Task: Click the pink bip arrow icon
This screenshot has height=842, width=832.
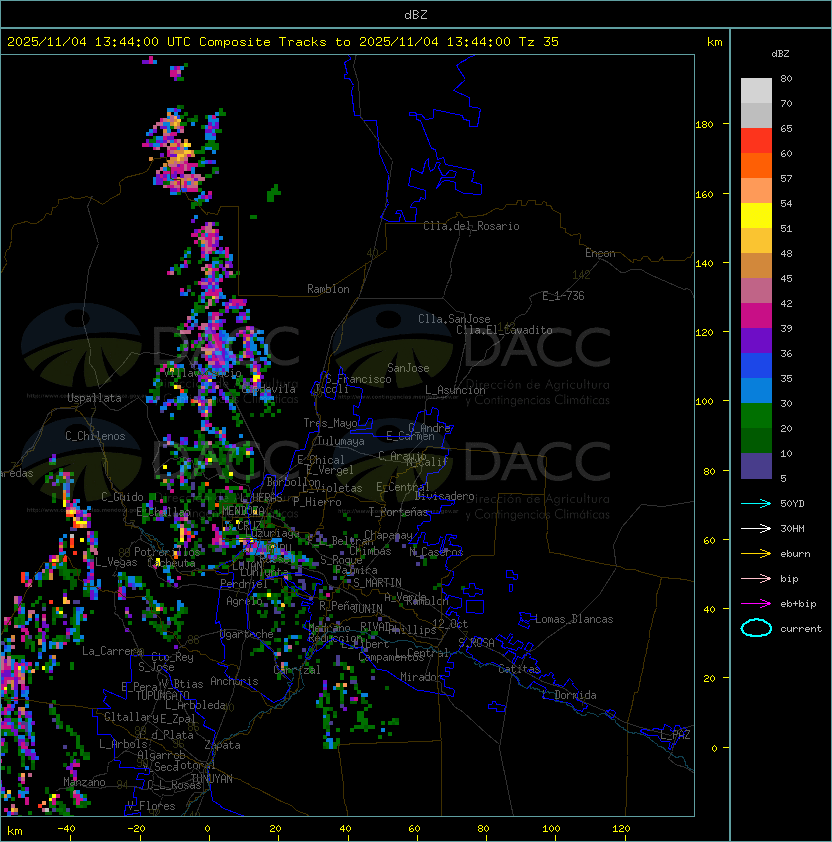Action: coord(756,578)
